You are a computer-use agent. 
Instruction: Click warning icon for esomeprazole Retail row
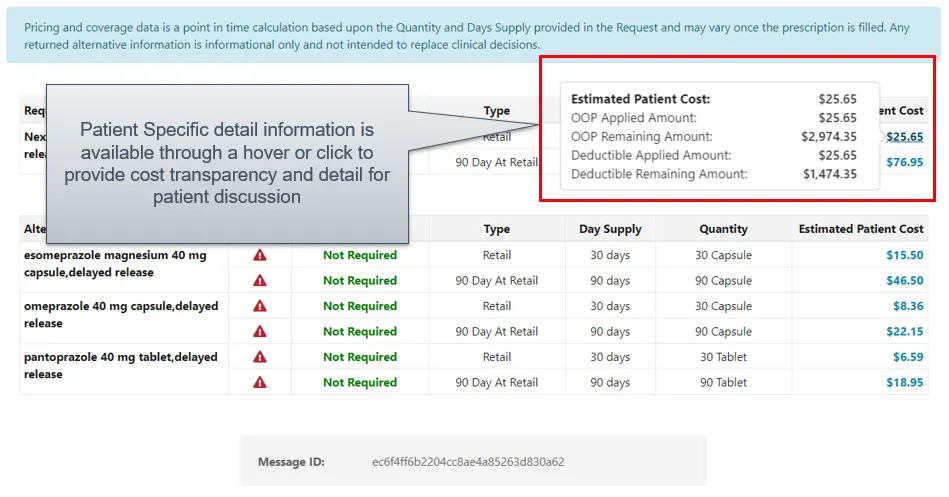(260, 255)
